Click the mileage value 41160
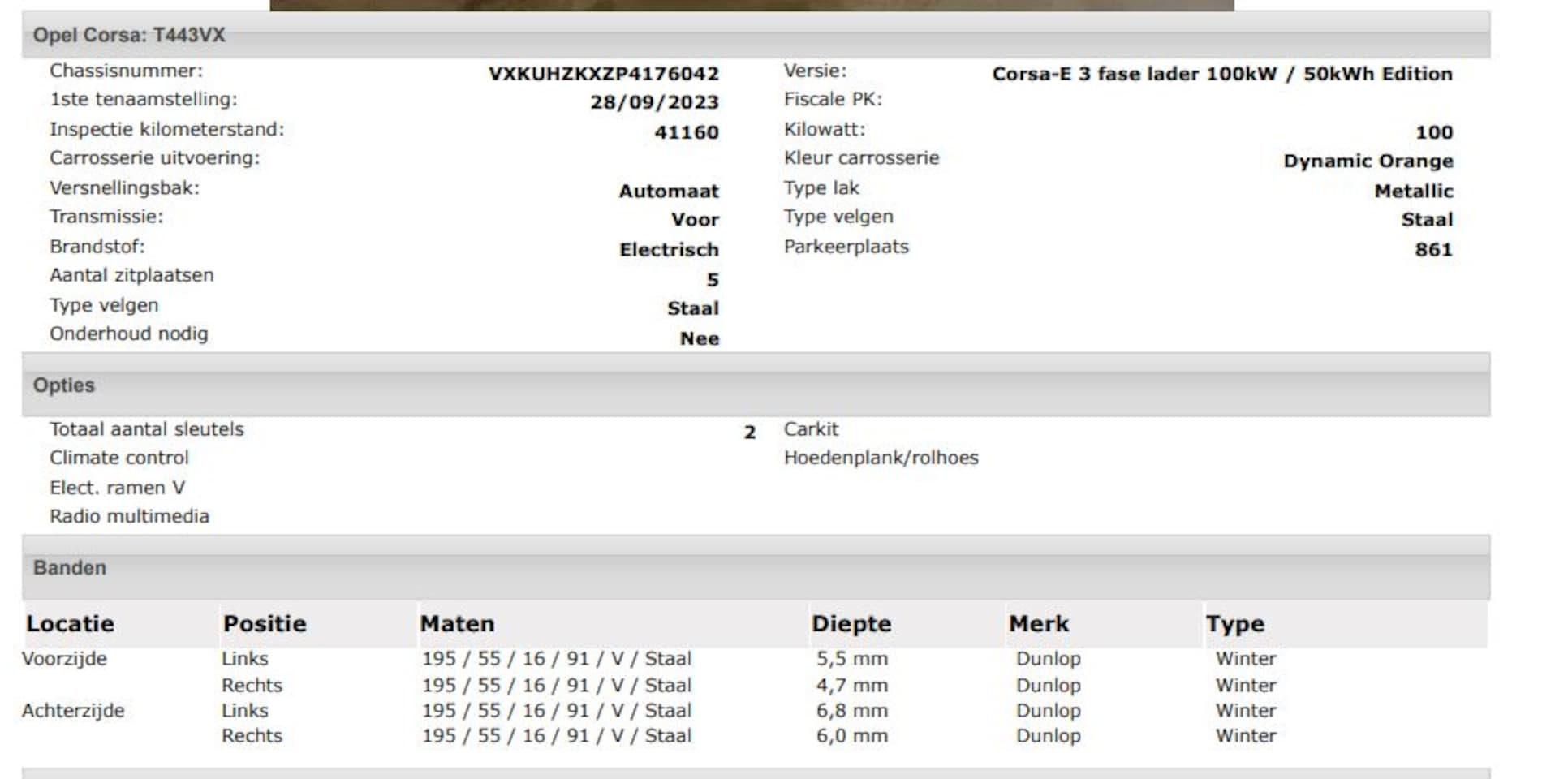This screenshot has width=1568, height=779. click(687, 132)
